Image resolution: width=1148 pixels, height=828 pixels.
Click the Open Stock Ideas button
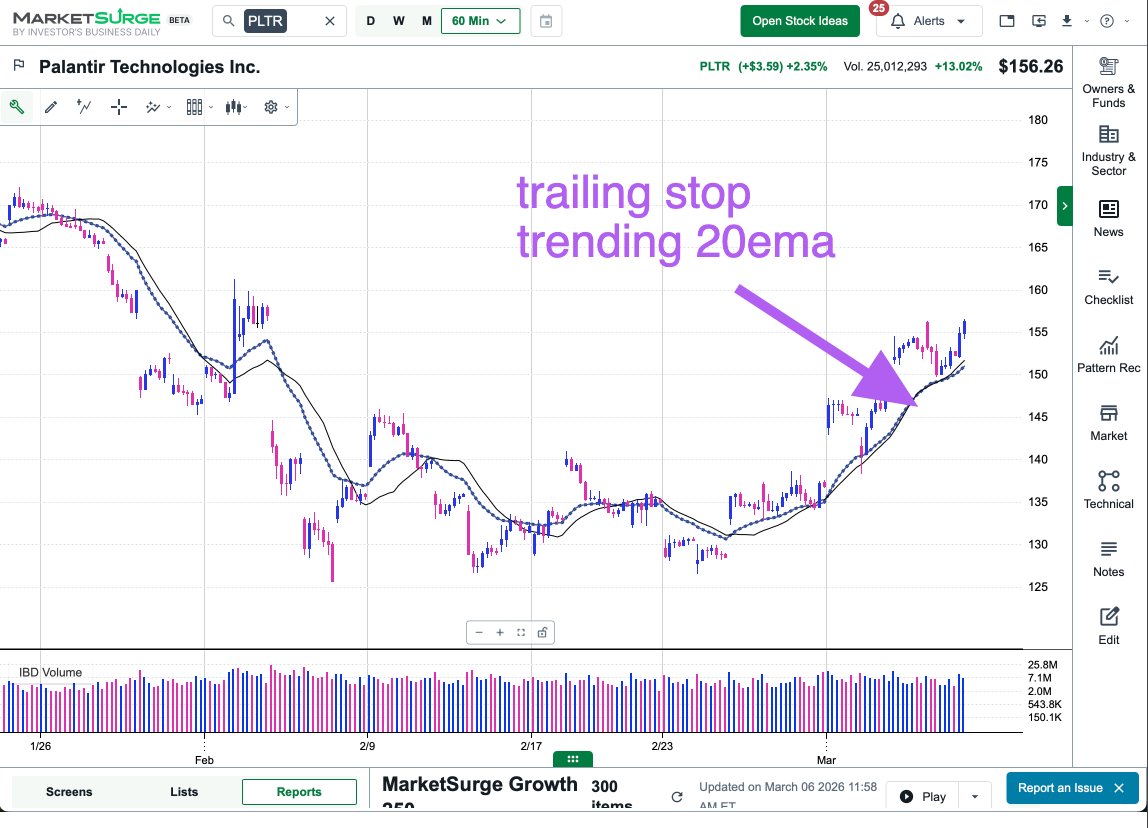pos(799,20)
